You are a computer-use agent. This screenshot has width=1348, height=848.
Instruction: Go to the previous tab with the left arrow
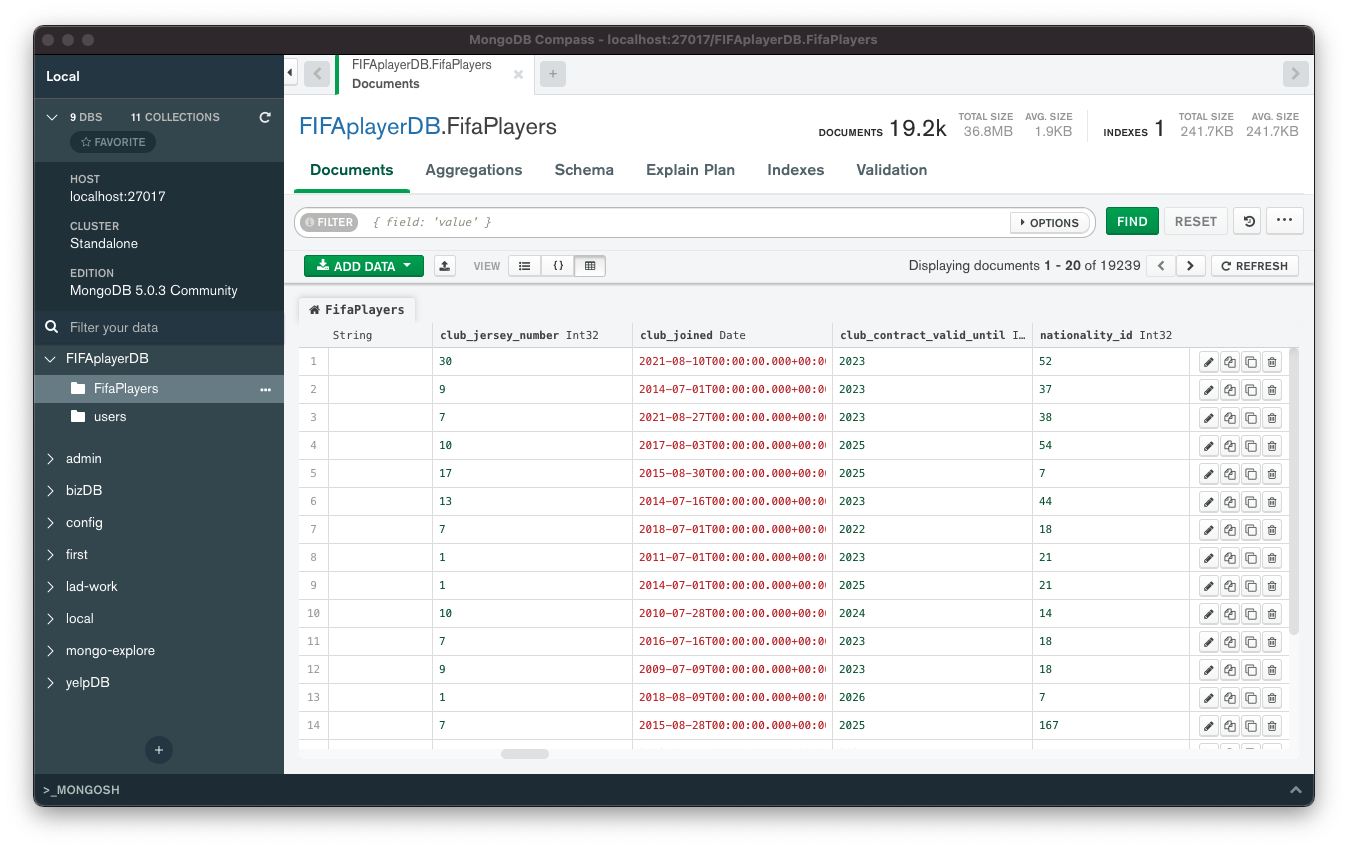tap(316, 73)
